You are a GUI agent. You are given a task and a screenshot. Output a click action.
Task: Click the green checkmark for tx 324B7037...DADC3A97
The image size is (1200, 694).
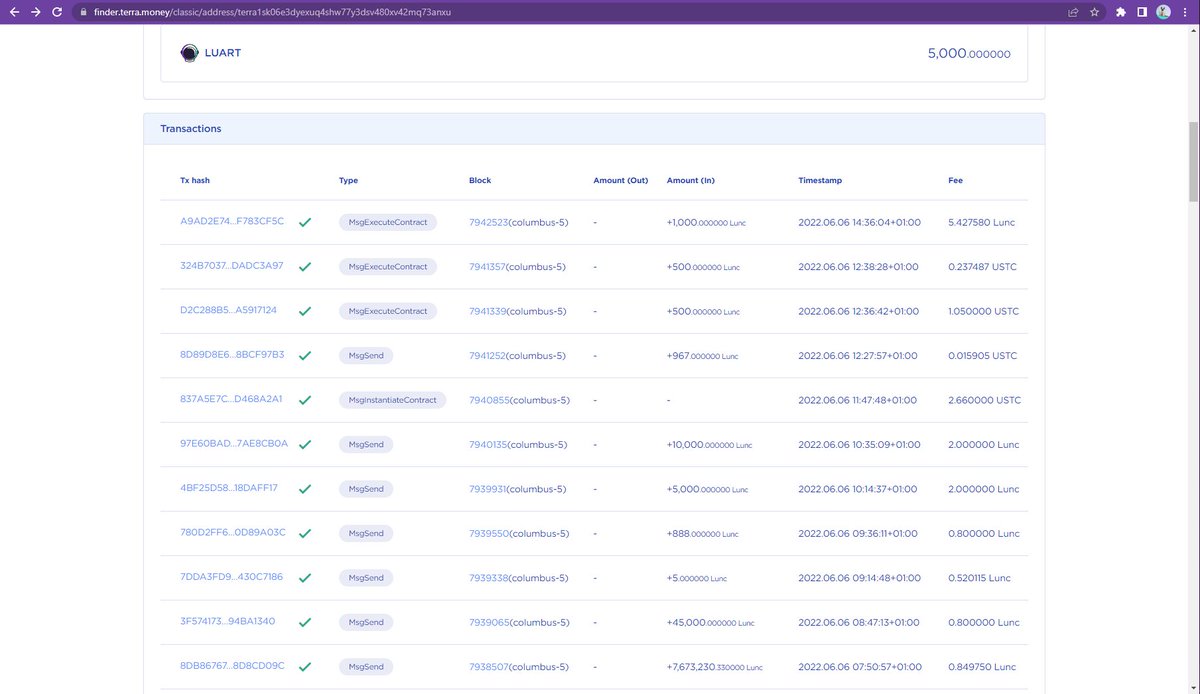(x=305, y=267)
